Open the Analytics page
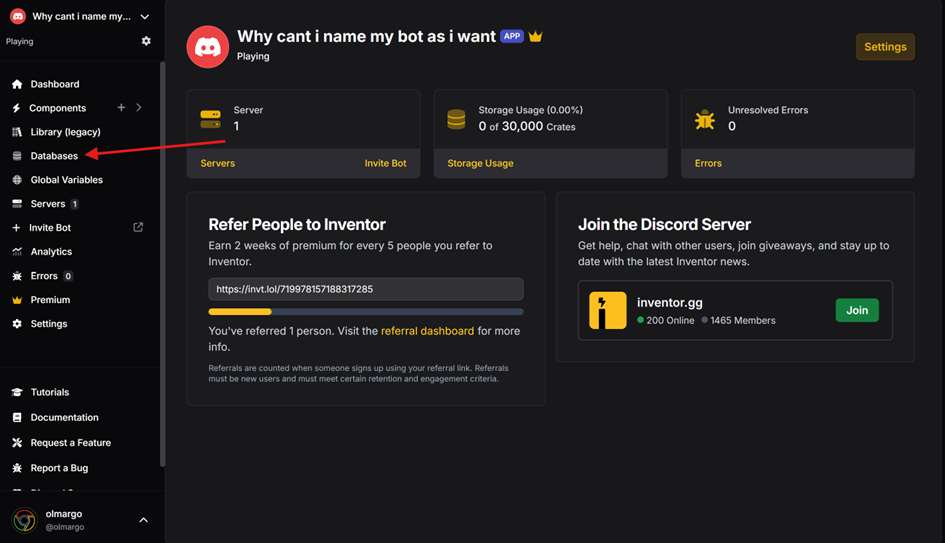The width and height of the screenshot is (945, 543). pyautogui.click(x=51, y=252)
